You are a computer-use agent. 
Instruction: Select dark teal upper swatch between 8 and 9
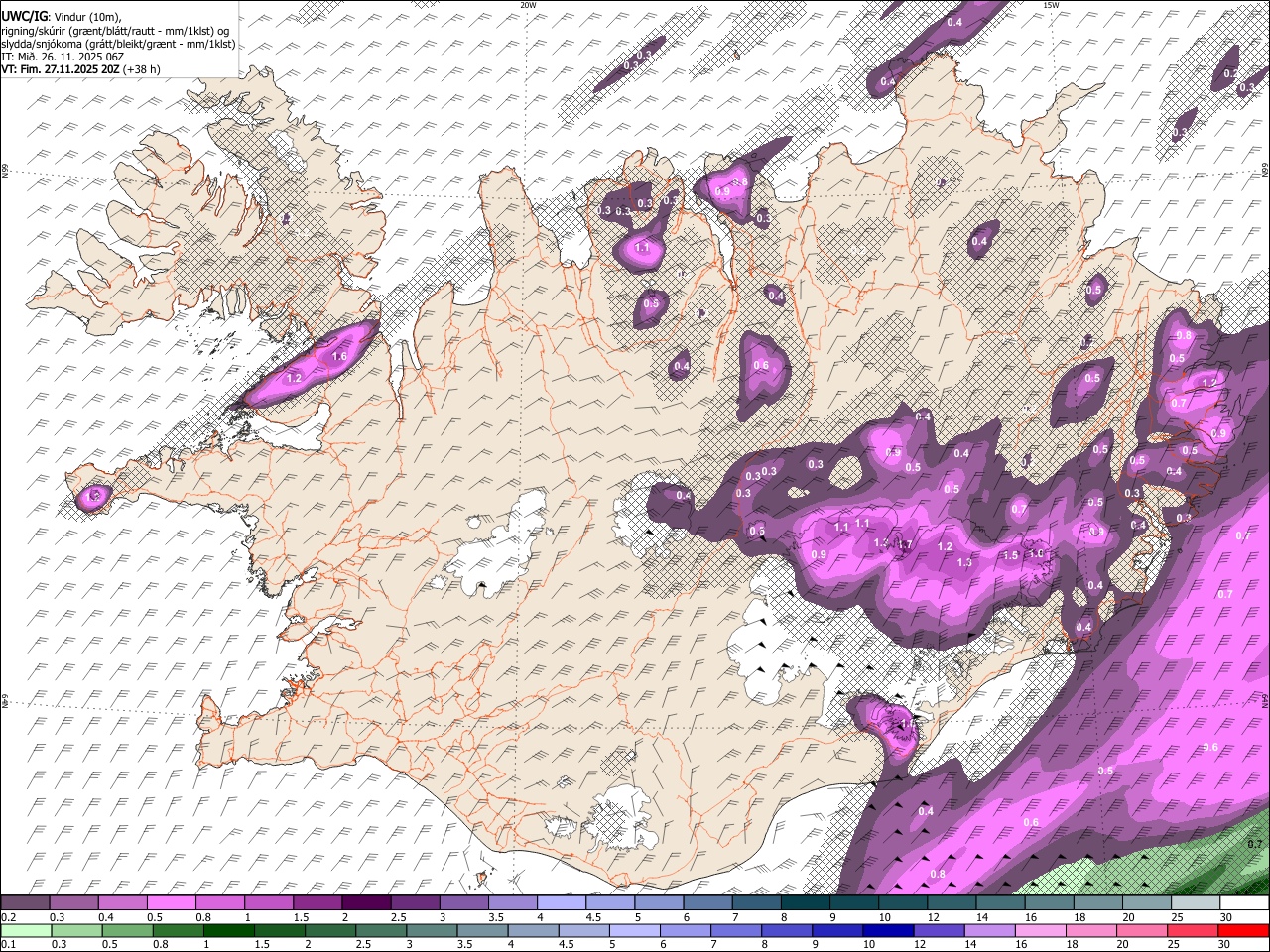806,903
